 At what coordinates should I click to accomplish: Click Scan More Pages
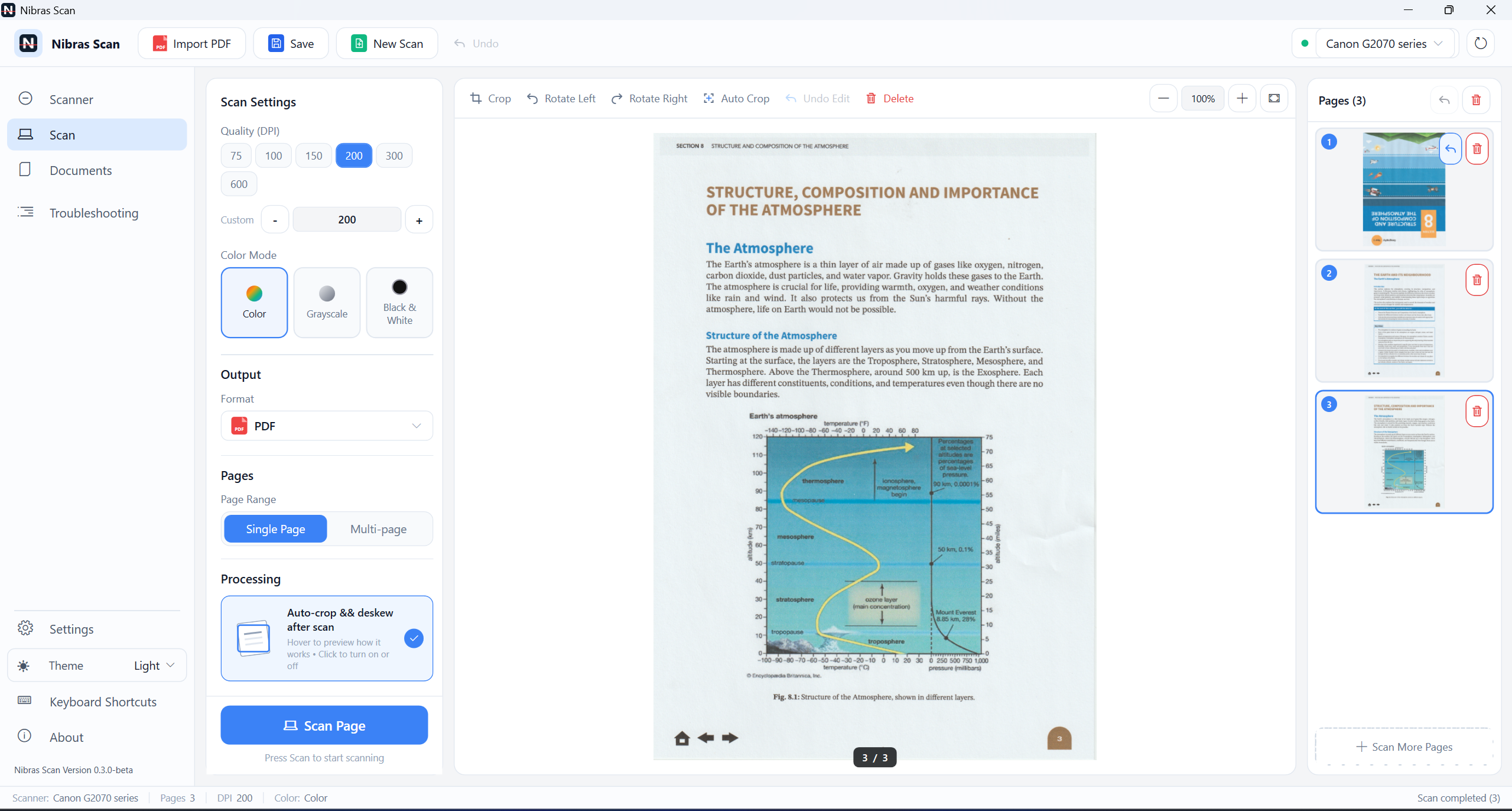(1404, 747)
